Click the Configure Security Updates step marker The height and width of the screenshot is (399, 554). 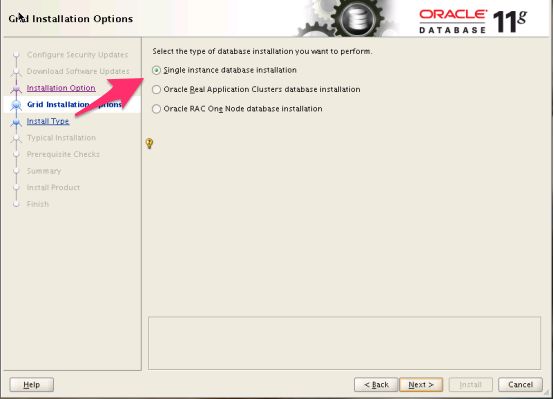coord(16,55)
